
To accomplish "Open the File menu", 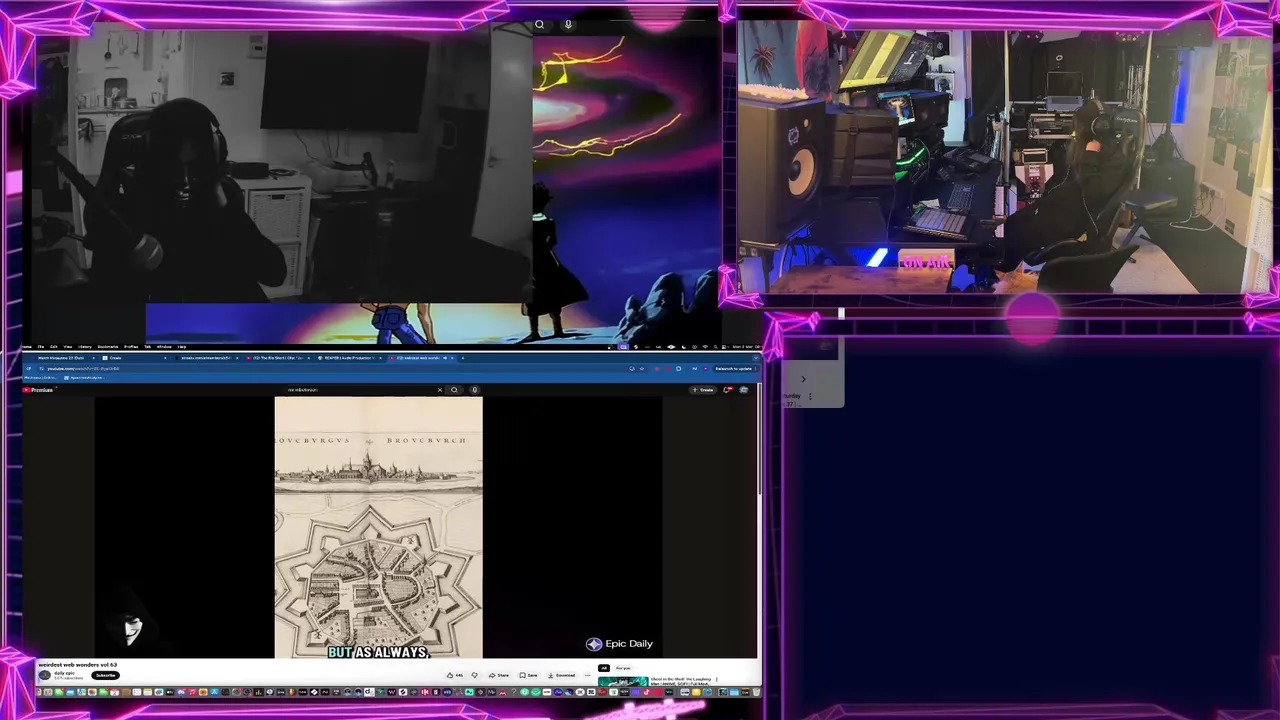I will click(41, 347).
